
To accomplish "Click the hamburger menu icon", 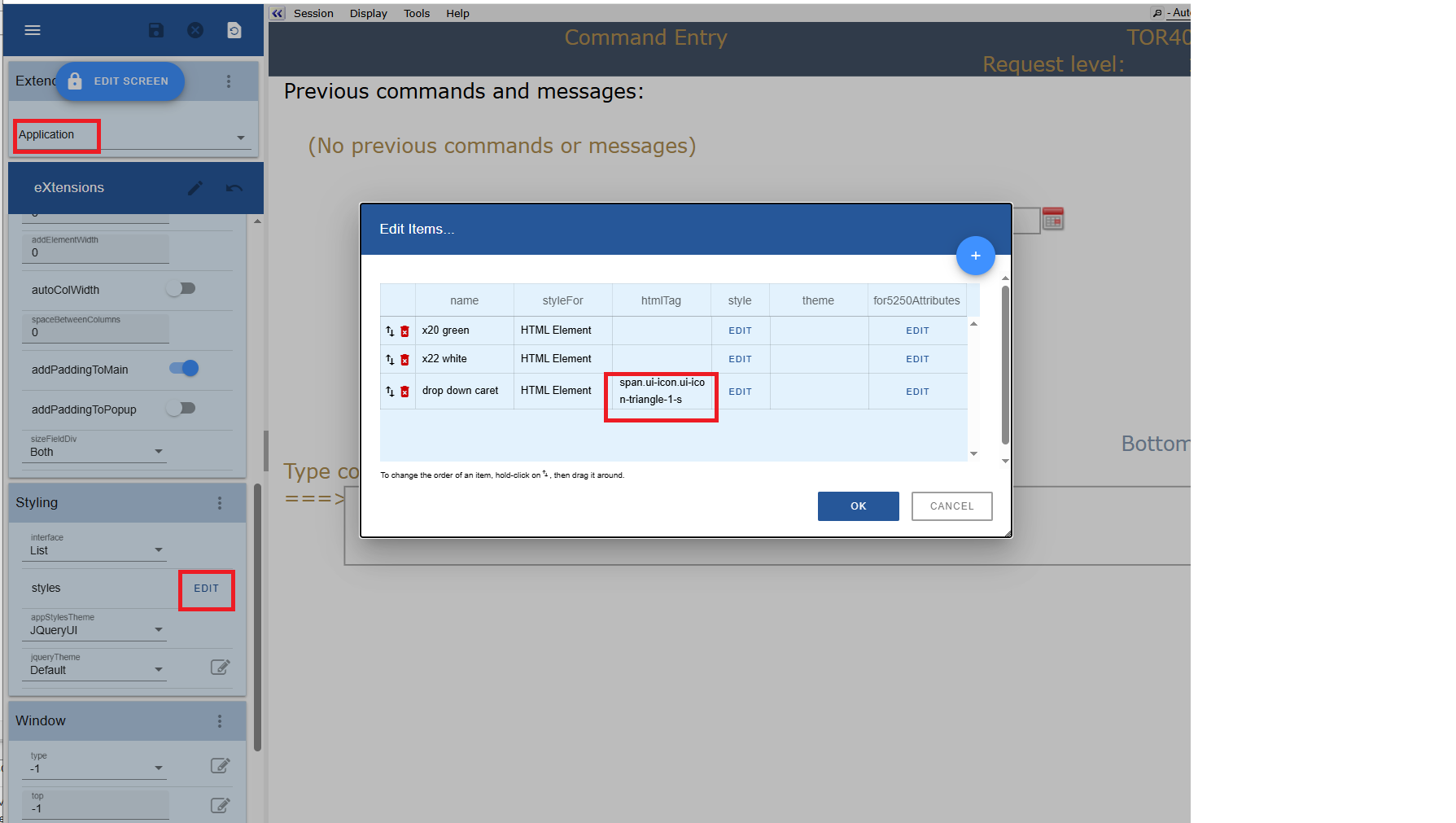I will click(x=33, y=30).
